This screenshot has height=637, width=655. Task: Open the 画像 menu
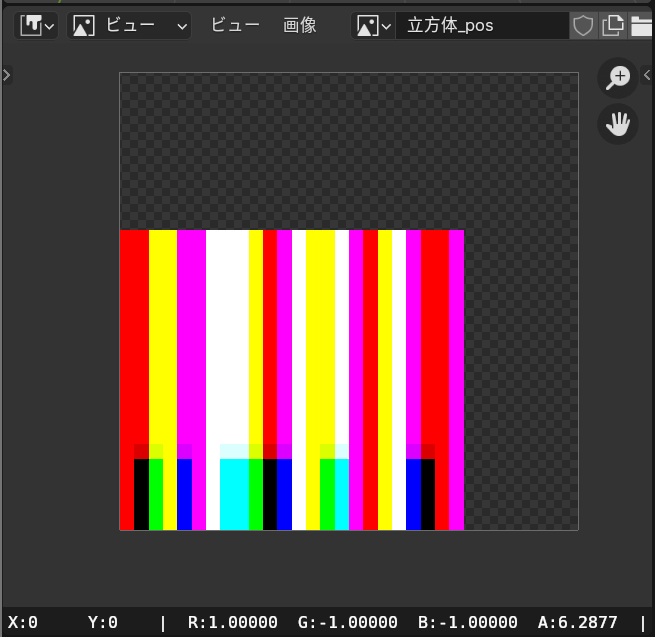[300, 26]
